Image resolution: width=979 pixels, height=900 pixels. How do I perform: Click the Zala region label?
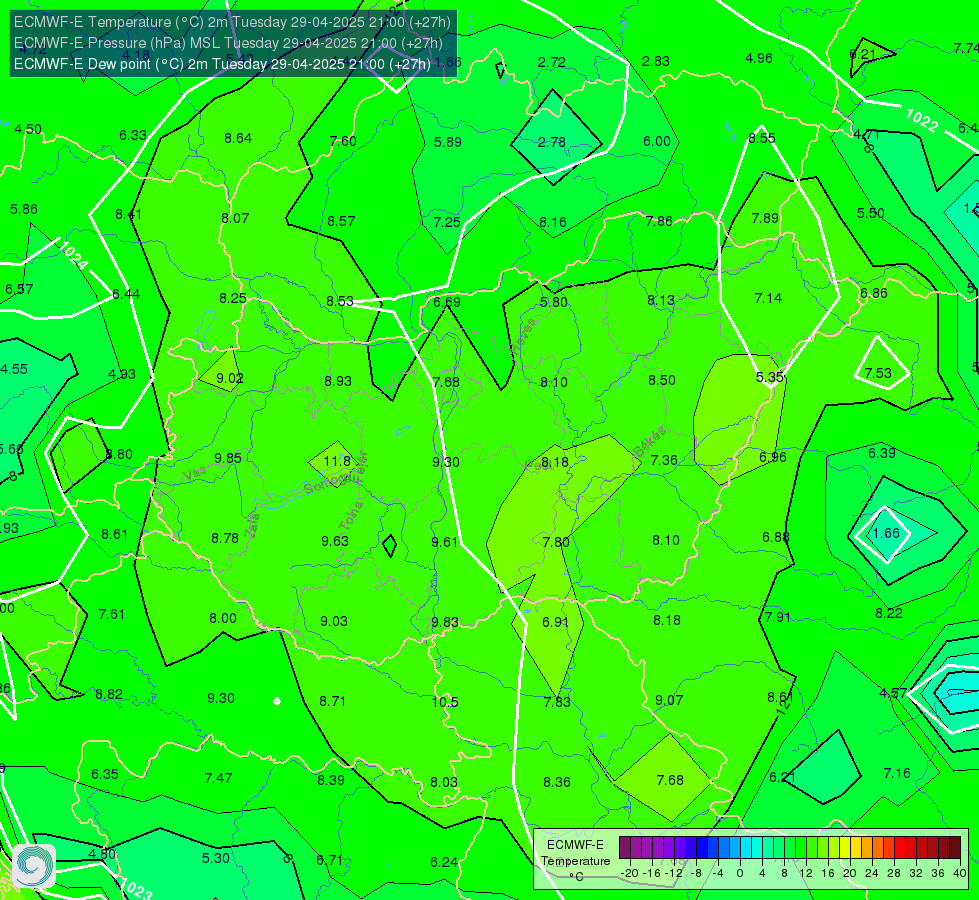[252, 528]
